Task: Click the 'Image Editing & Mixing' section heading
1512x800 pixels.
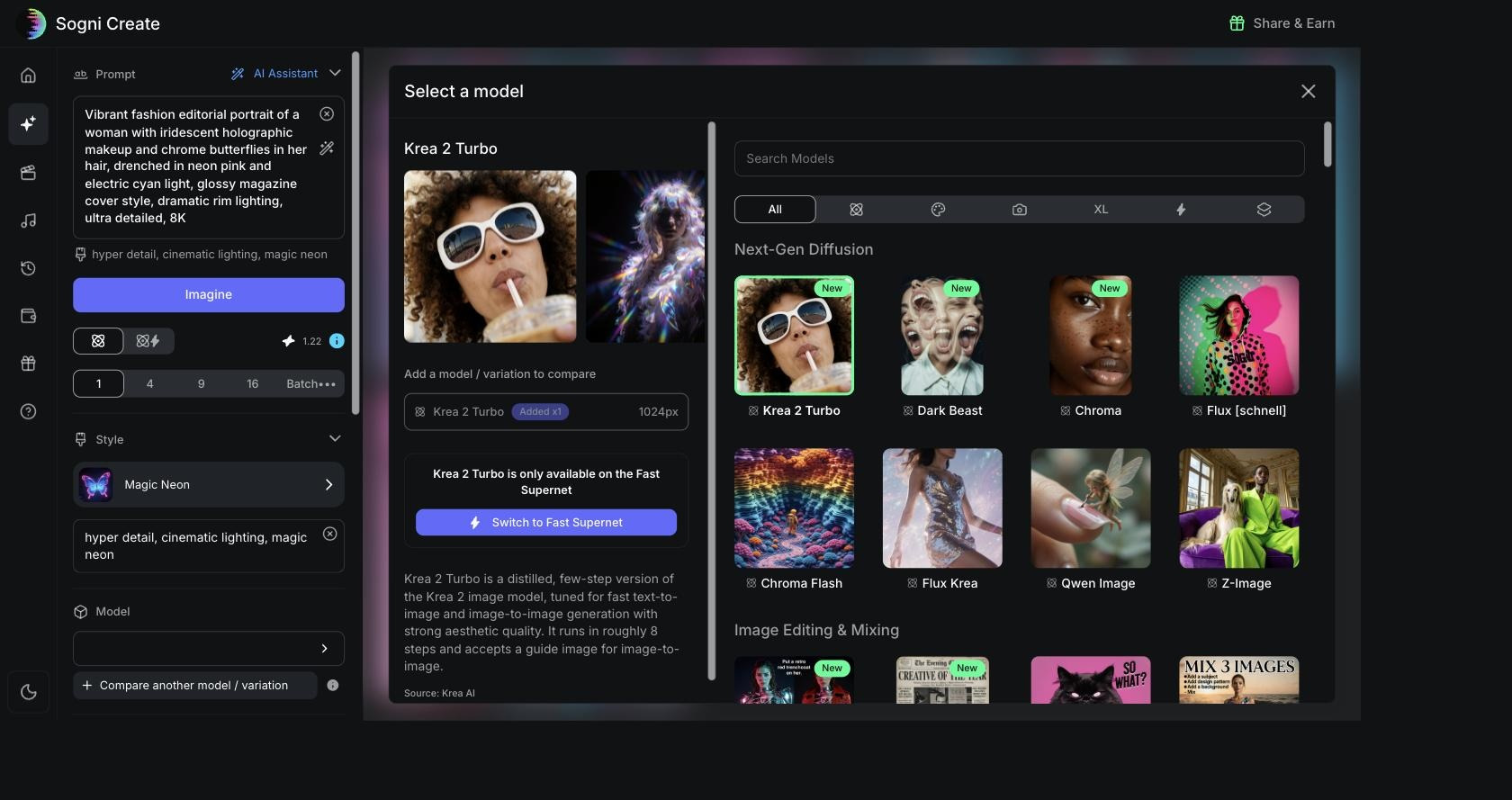Action: (x=816, y=630)
